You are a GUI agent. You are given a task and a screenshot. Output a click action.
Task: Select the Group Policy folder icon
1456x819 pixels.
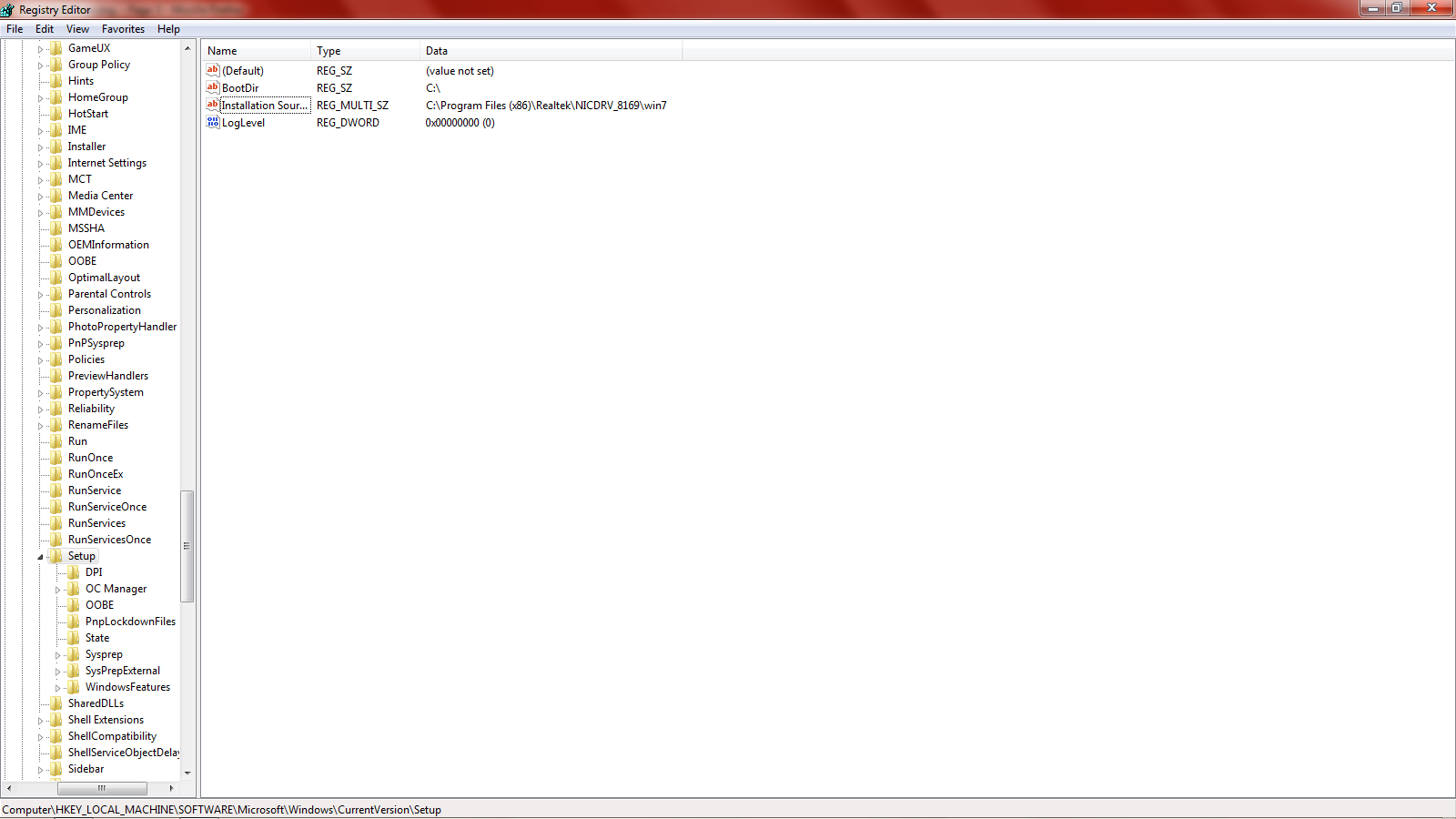56,65
